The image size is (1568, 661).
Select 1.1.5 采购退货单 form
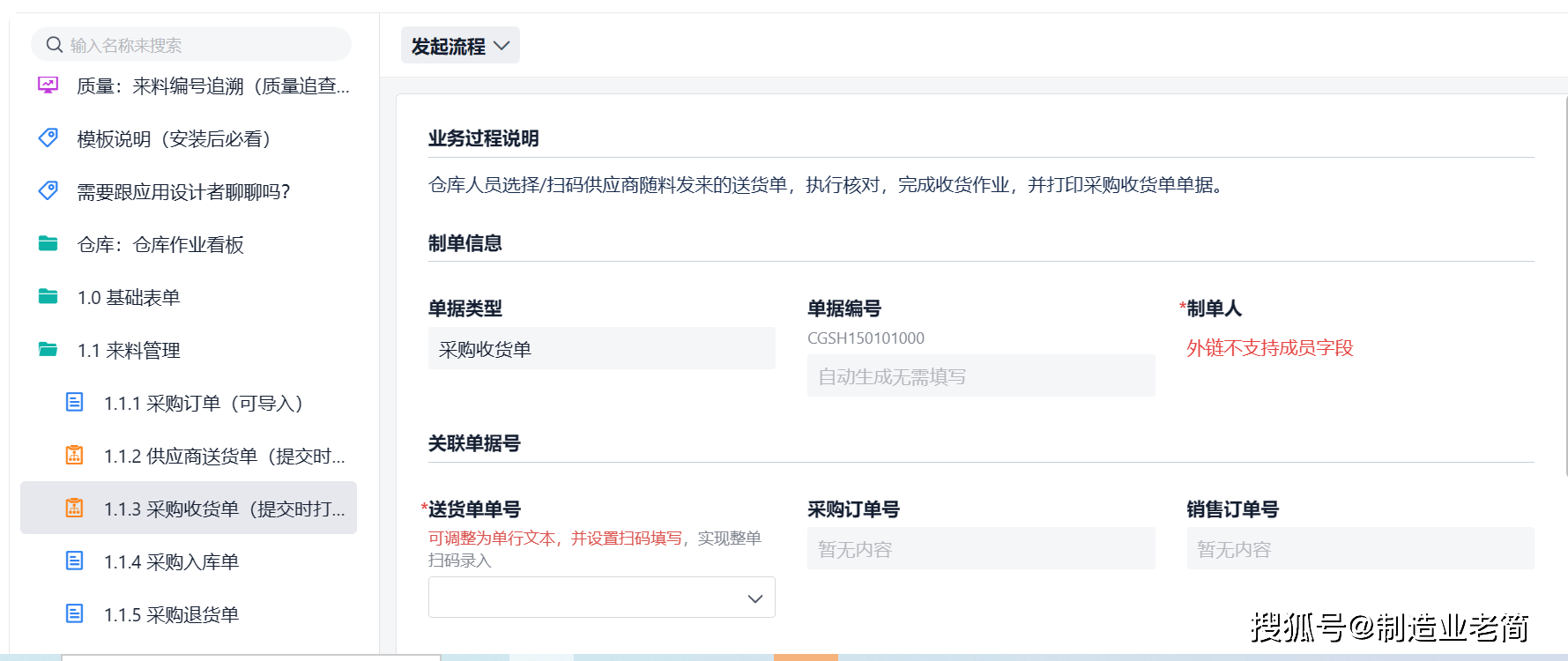point(189,614)
